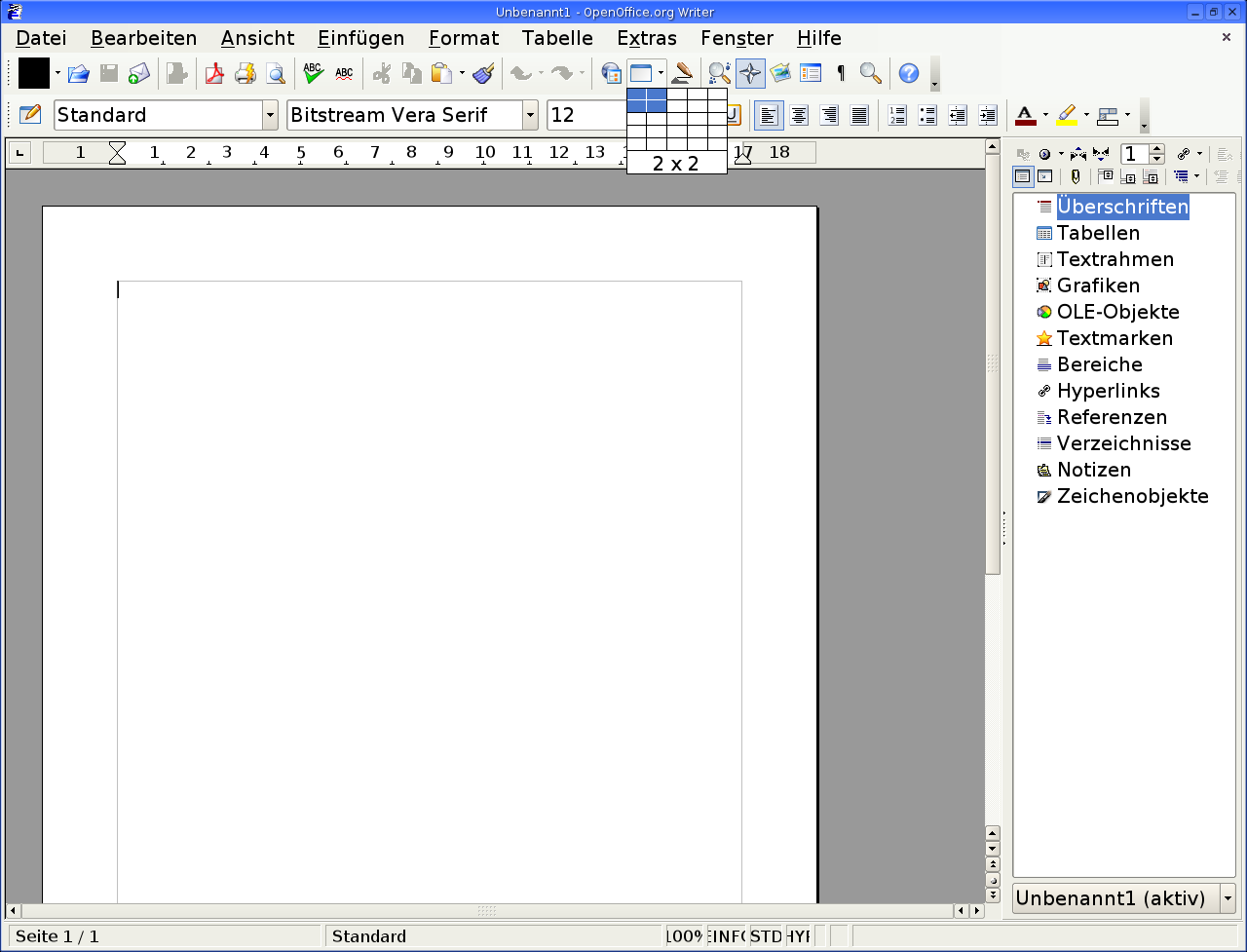Screen dimensions: 1247x952
Task: Open Find & Replace binoculars icon
Action: [x=719, y=73]
